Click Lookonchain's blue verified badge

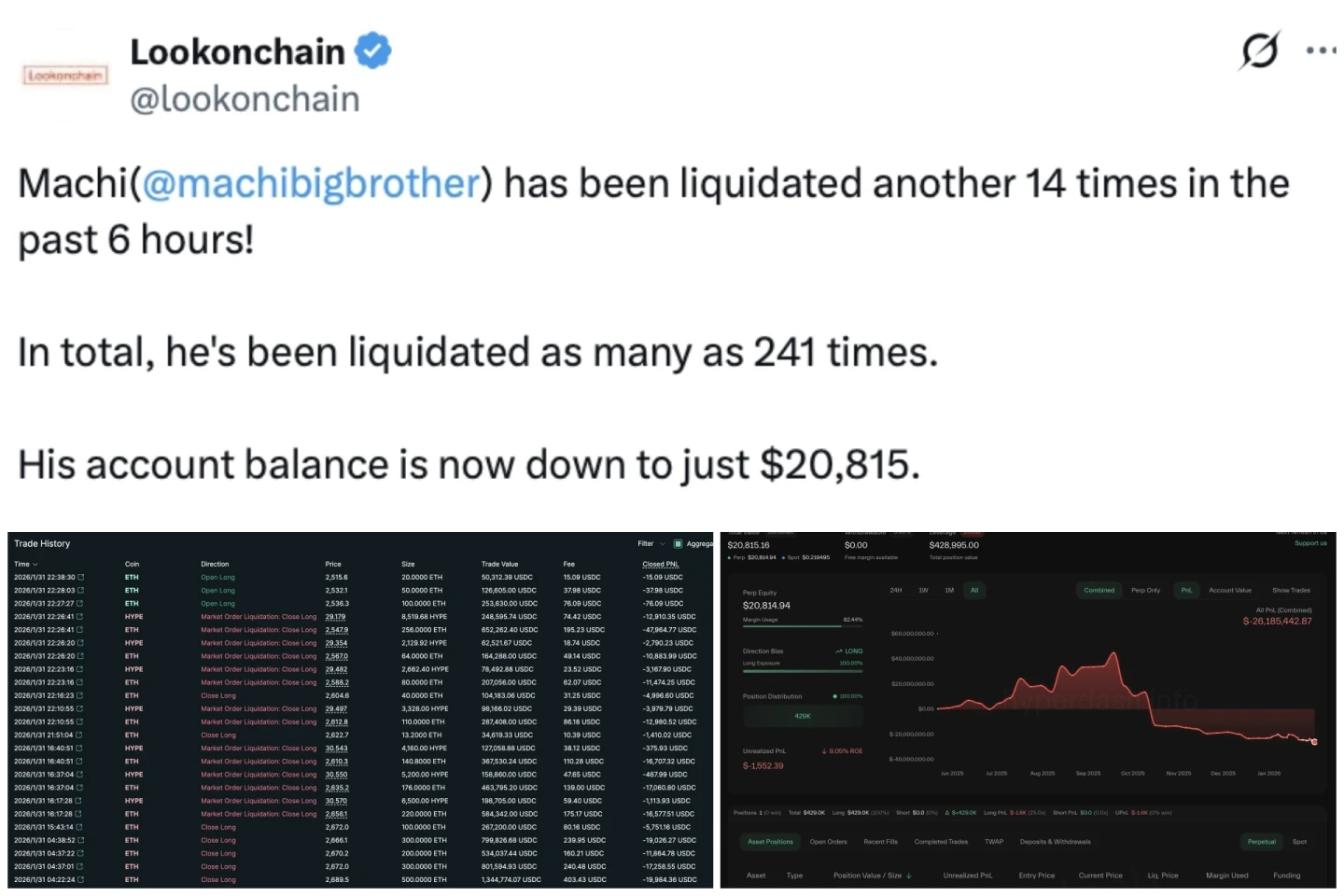point(373,50)
